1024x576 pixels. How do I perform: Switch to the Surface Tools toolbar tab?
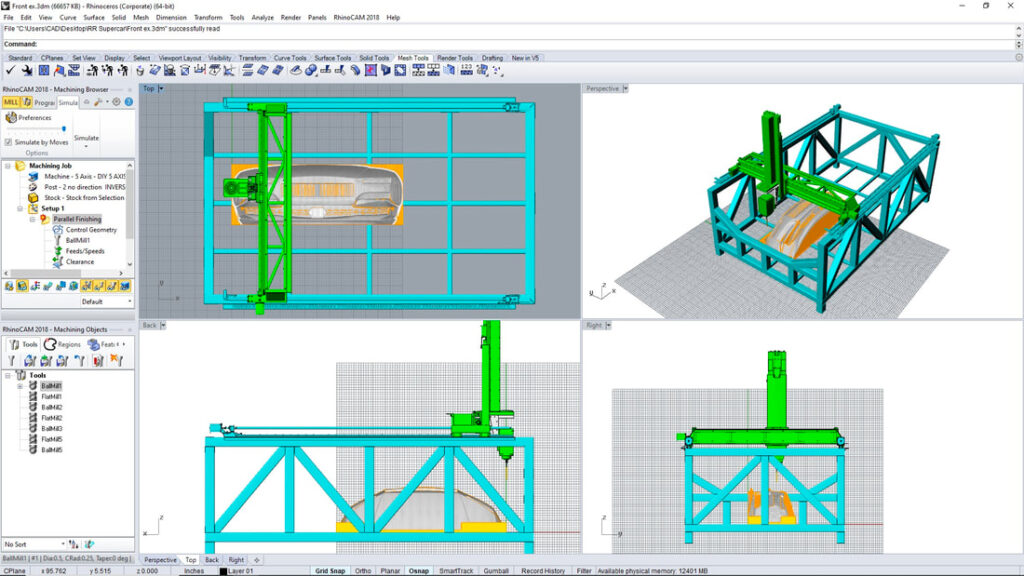pos(334,58)
